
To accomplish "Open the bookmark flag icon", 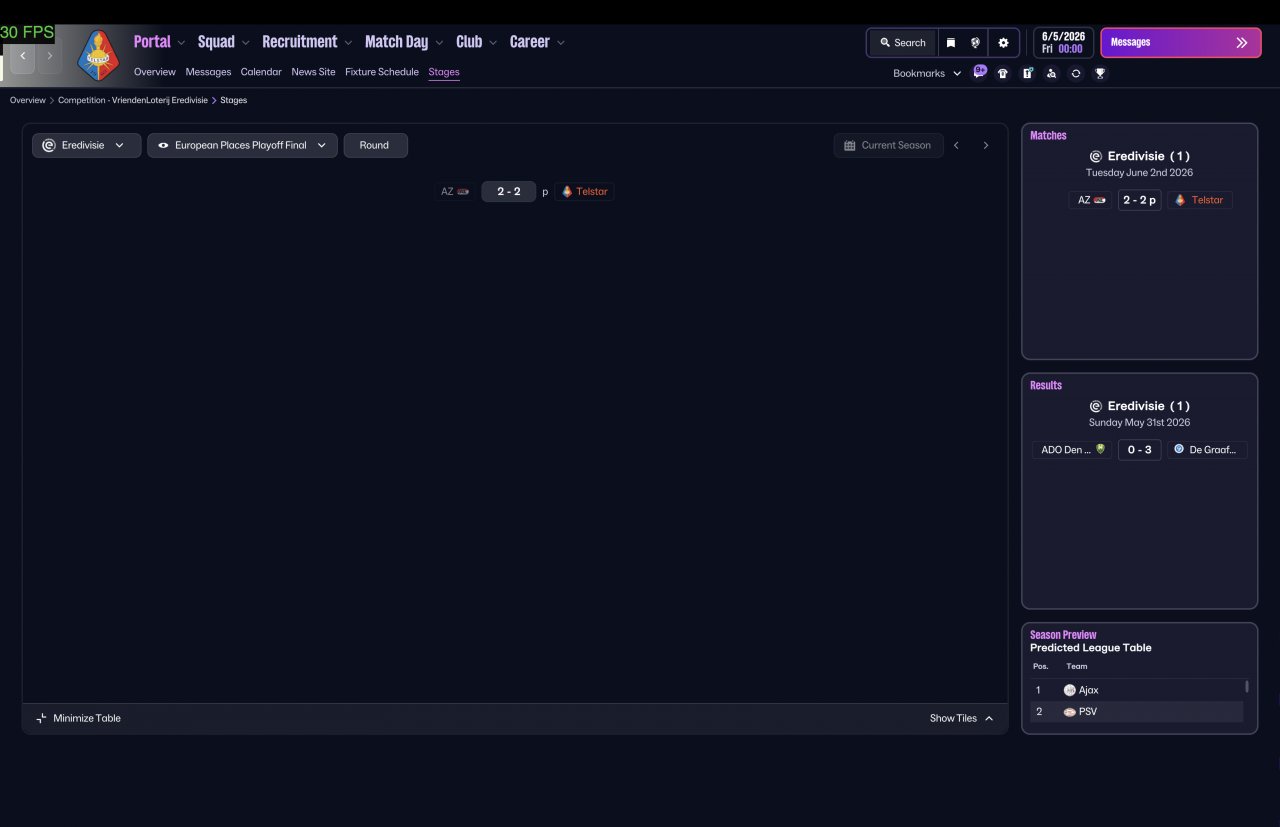I will coord(950,43).
